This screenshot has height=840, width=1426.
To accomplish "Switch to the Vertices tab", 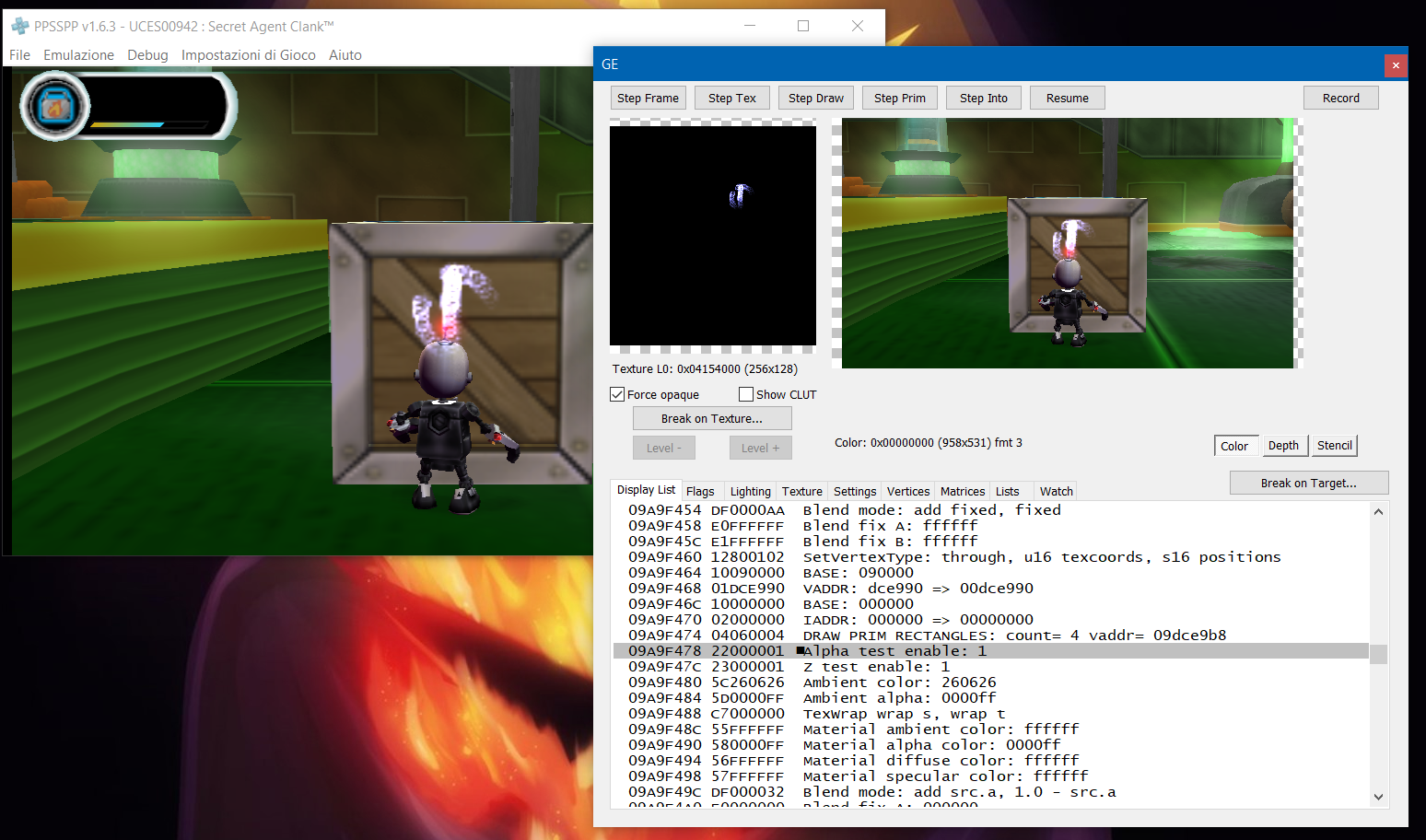I will click(907, 491).
